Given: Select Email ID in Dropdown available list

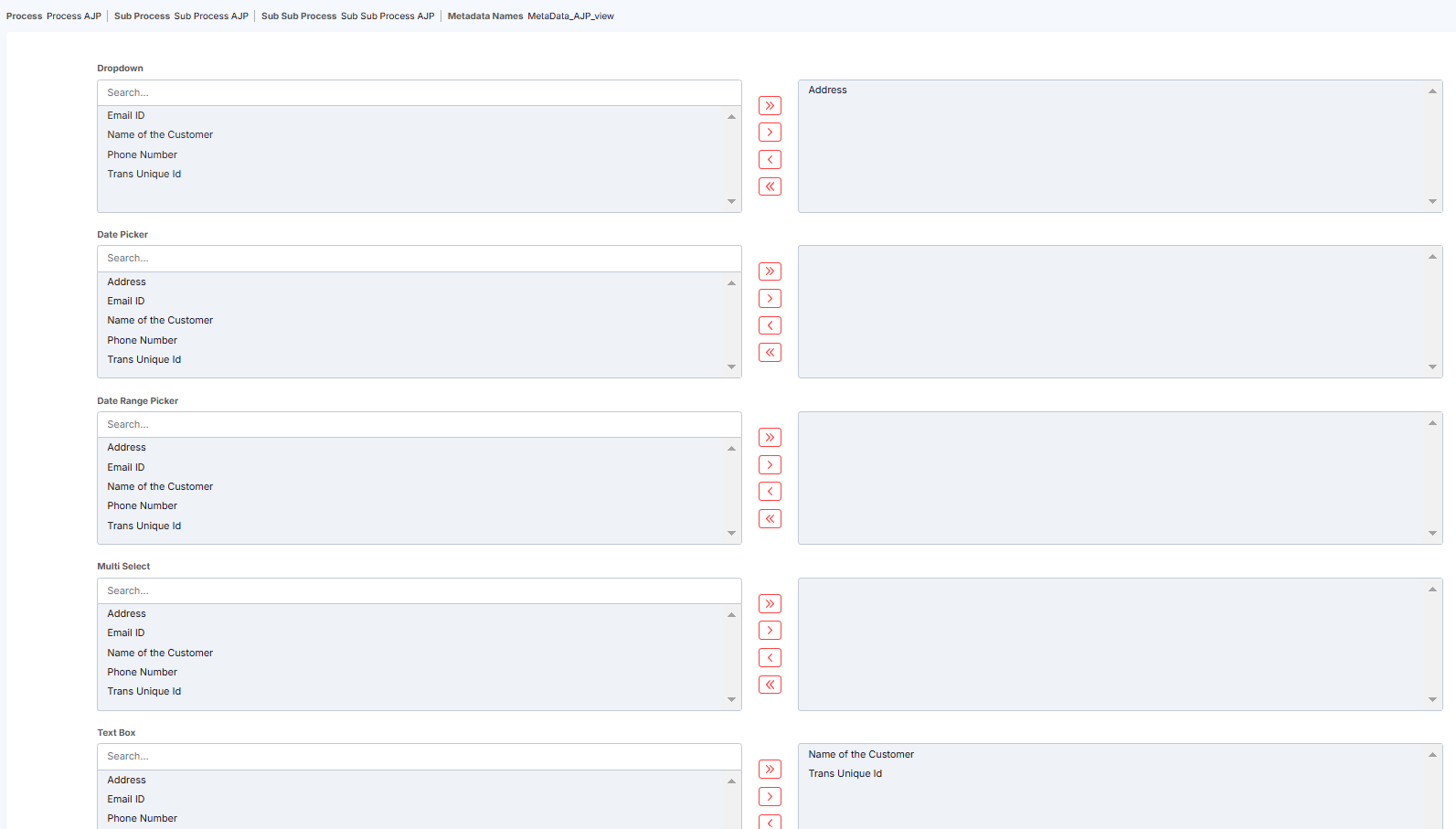Looking at the screenshot, I should click(x=126, y=116).
